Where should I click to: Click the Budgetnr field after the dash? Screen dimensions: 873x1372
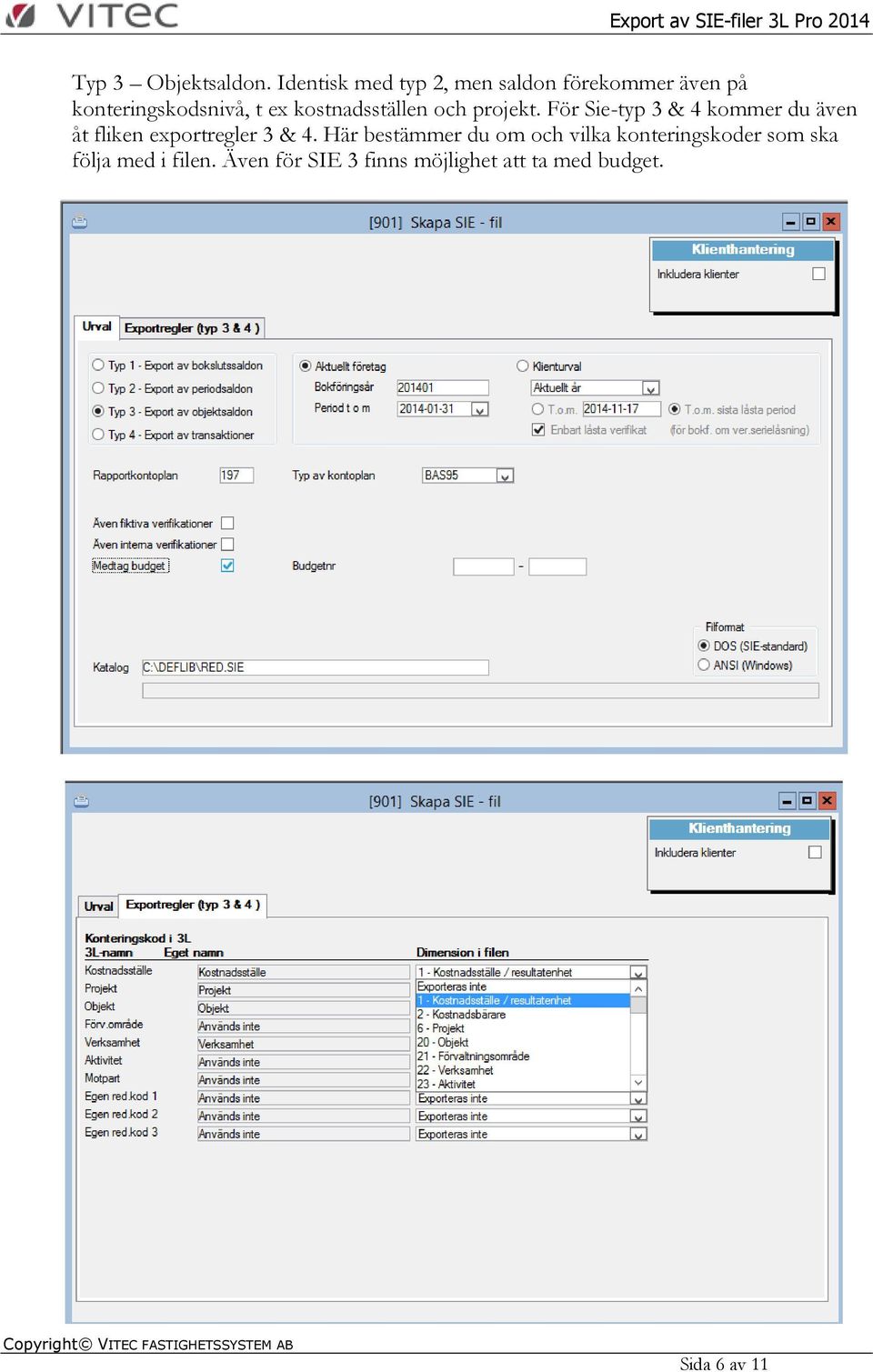point(557,566)
